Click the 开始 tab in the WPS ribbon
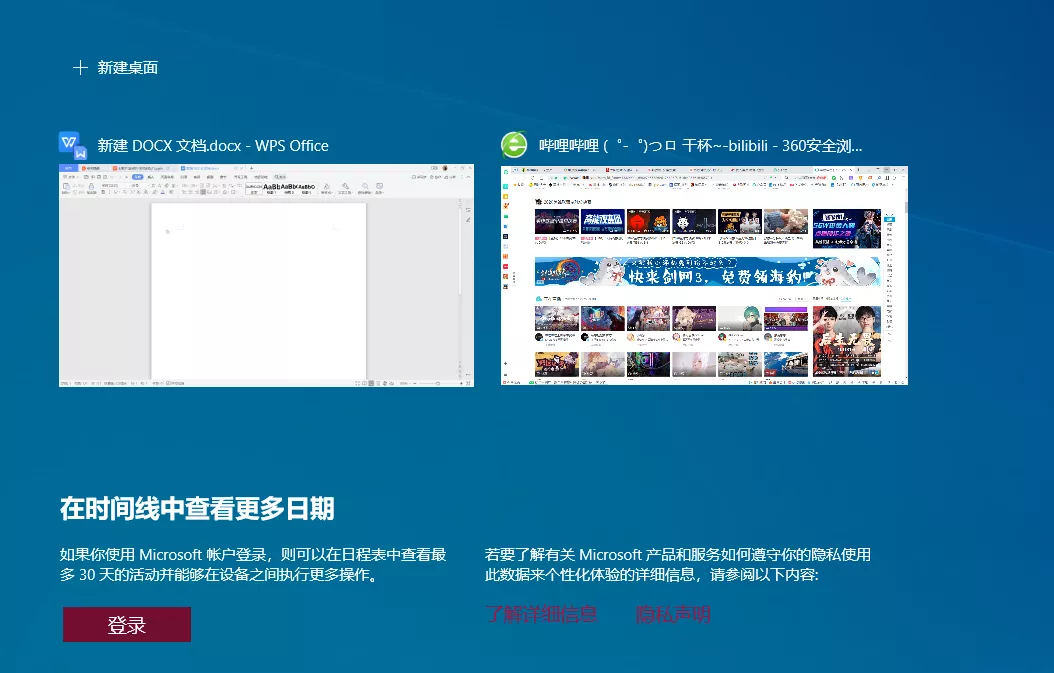The height and width of the screenshot is (673, 1054). 138,176
